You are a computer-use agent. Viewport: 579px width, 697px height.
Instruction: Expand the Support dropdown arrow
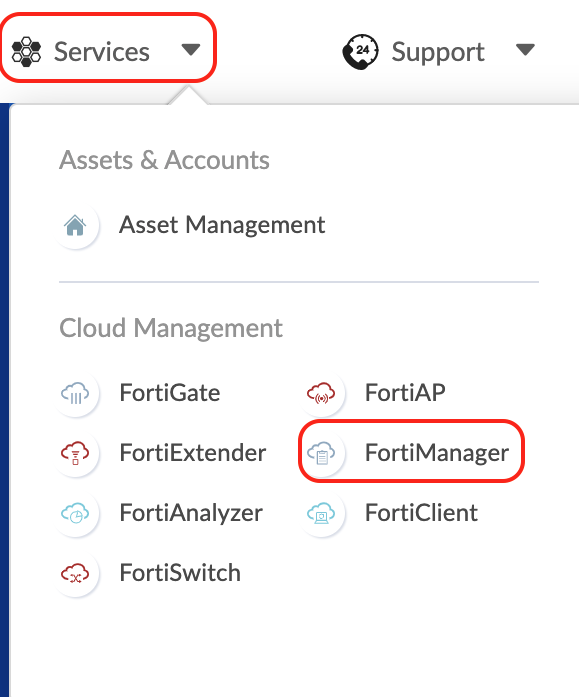[x=525, y=49]
